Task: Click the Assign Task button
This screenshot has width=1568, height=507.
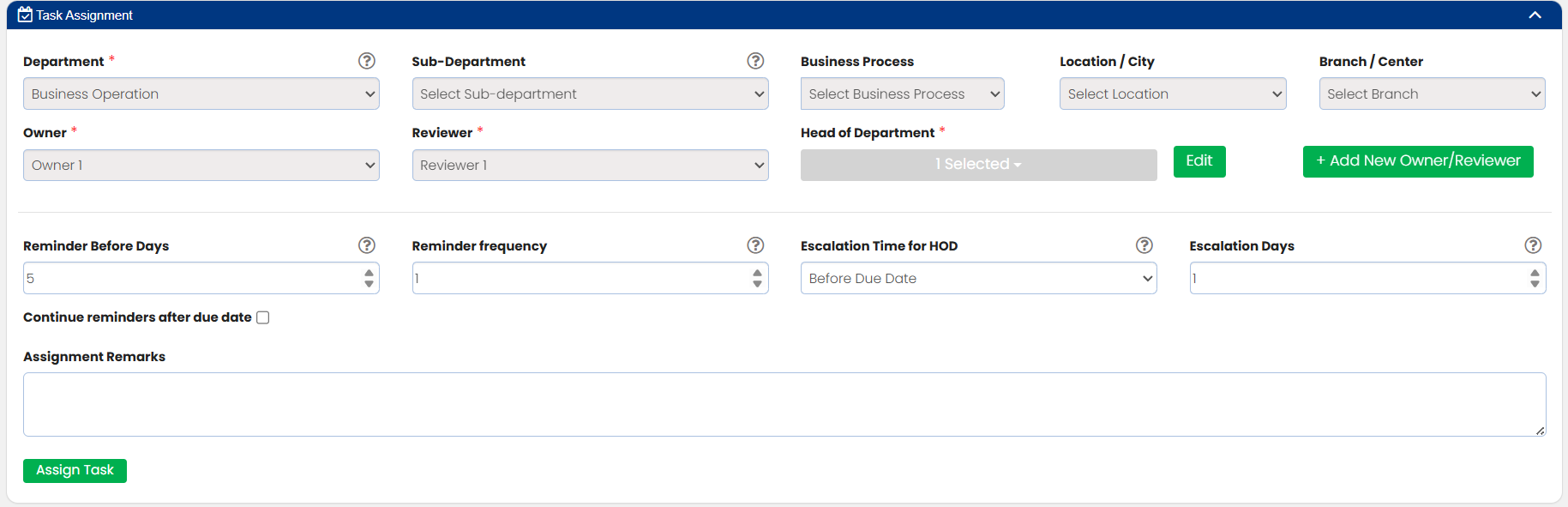Action: (x=75, y=470)
